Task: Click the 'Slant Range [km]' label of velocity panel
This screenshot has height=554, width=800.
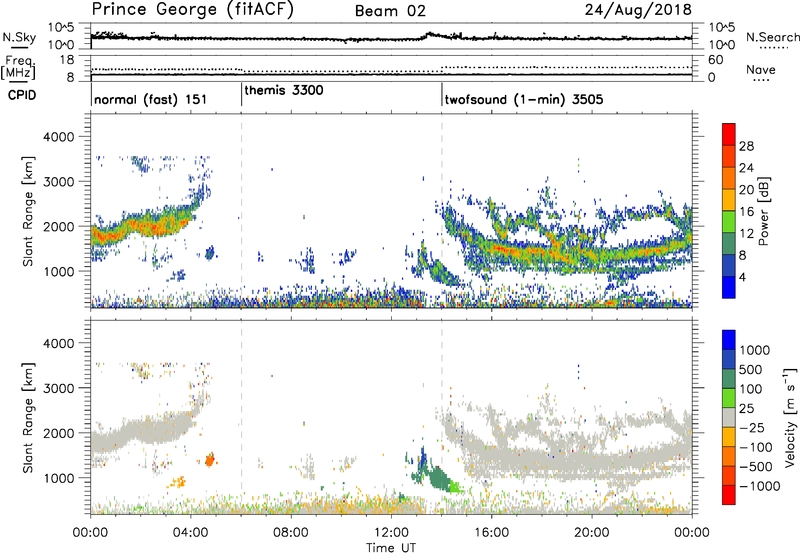Action: (x=28, y=418)
